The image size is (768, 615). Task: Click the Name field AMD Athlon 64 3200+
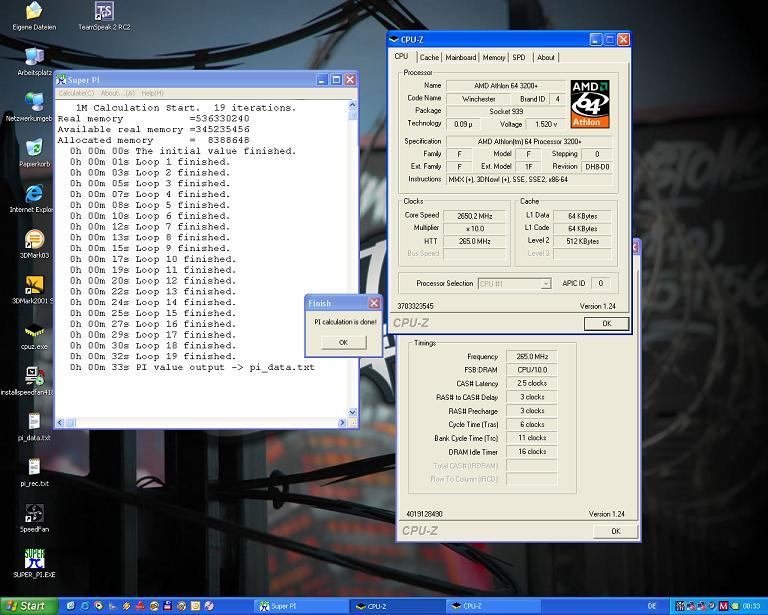tap(505, 86)
